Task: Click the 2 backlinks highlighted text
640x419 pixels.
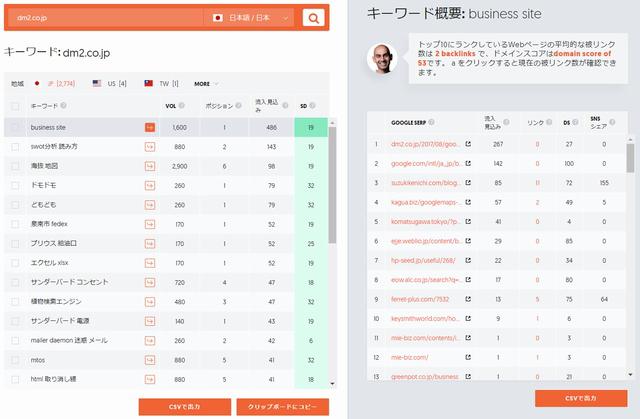Action: coord(455,53)
